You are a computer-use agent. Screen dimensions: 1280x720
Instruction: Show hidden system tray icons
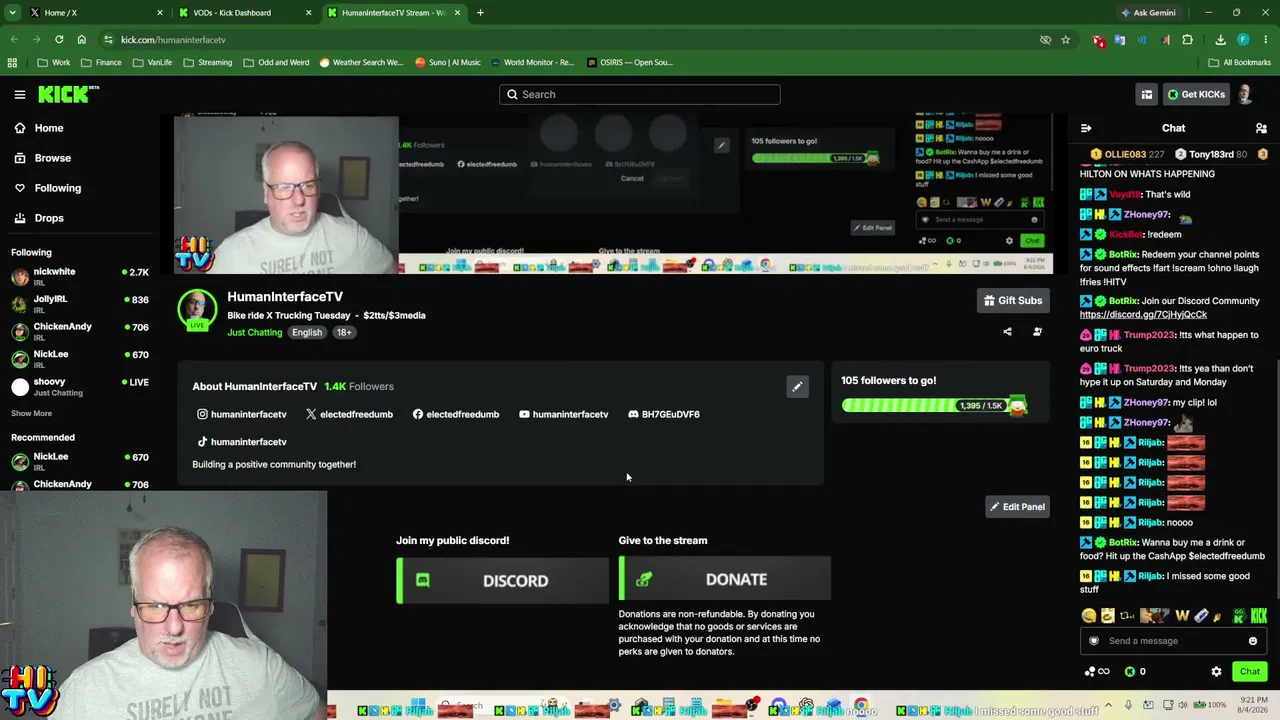tap(1108, 706)
